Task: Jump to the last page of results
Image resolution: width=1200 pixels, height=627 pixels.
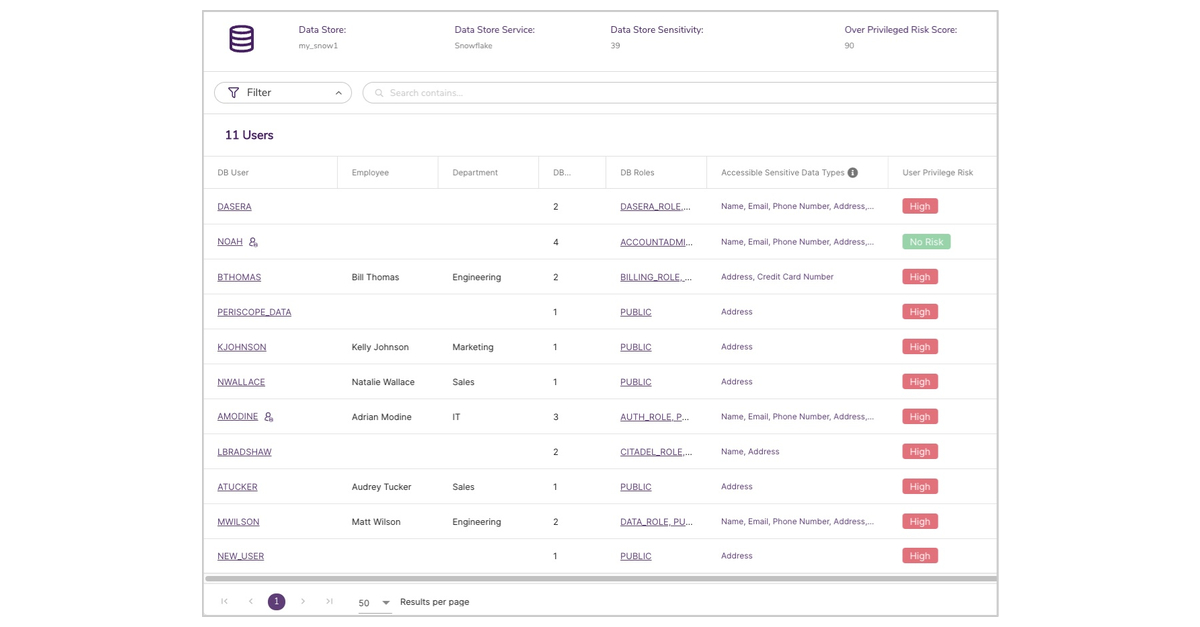Action: (329, 602)
